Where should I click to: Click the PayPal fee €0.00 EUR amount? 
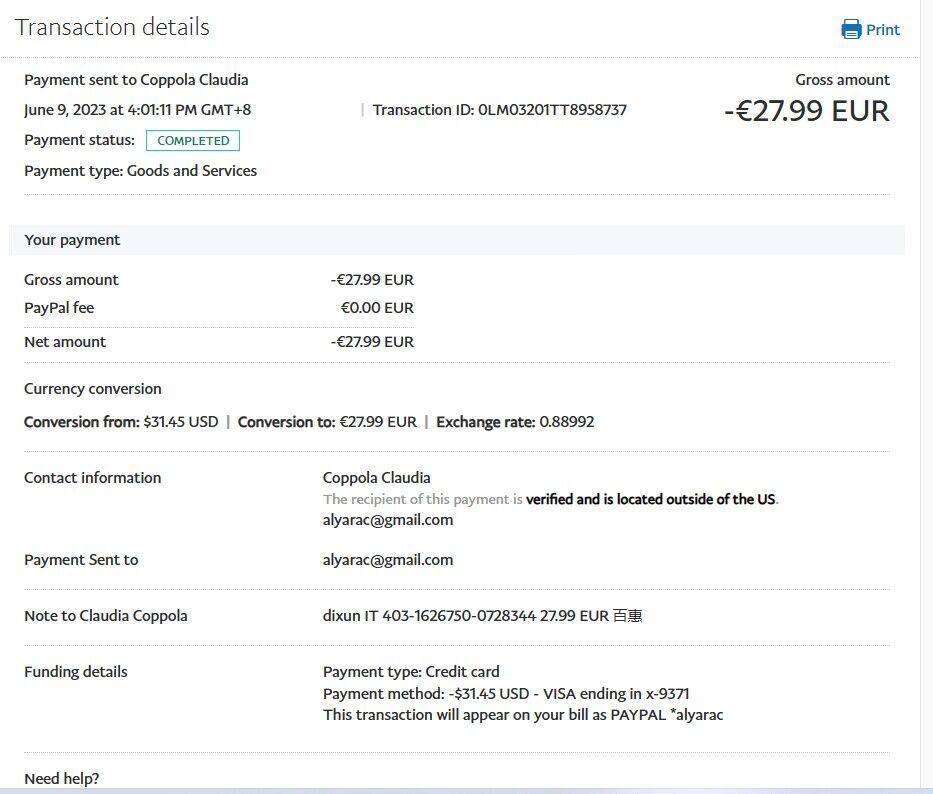point(377,308)
